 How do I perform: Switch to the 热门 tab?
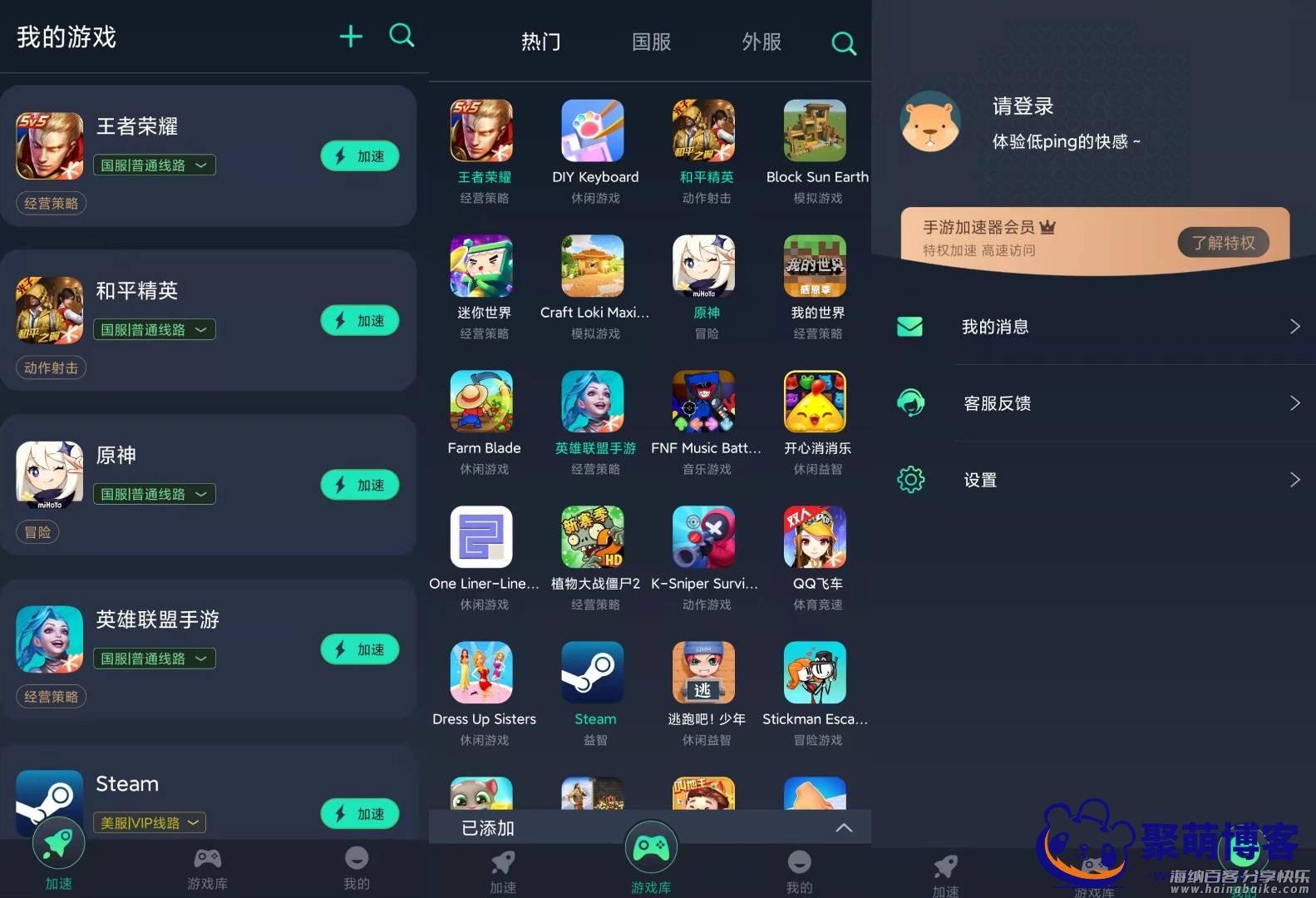pos(540,42)
